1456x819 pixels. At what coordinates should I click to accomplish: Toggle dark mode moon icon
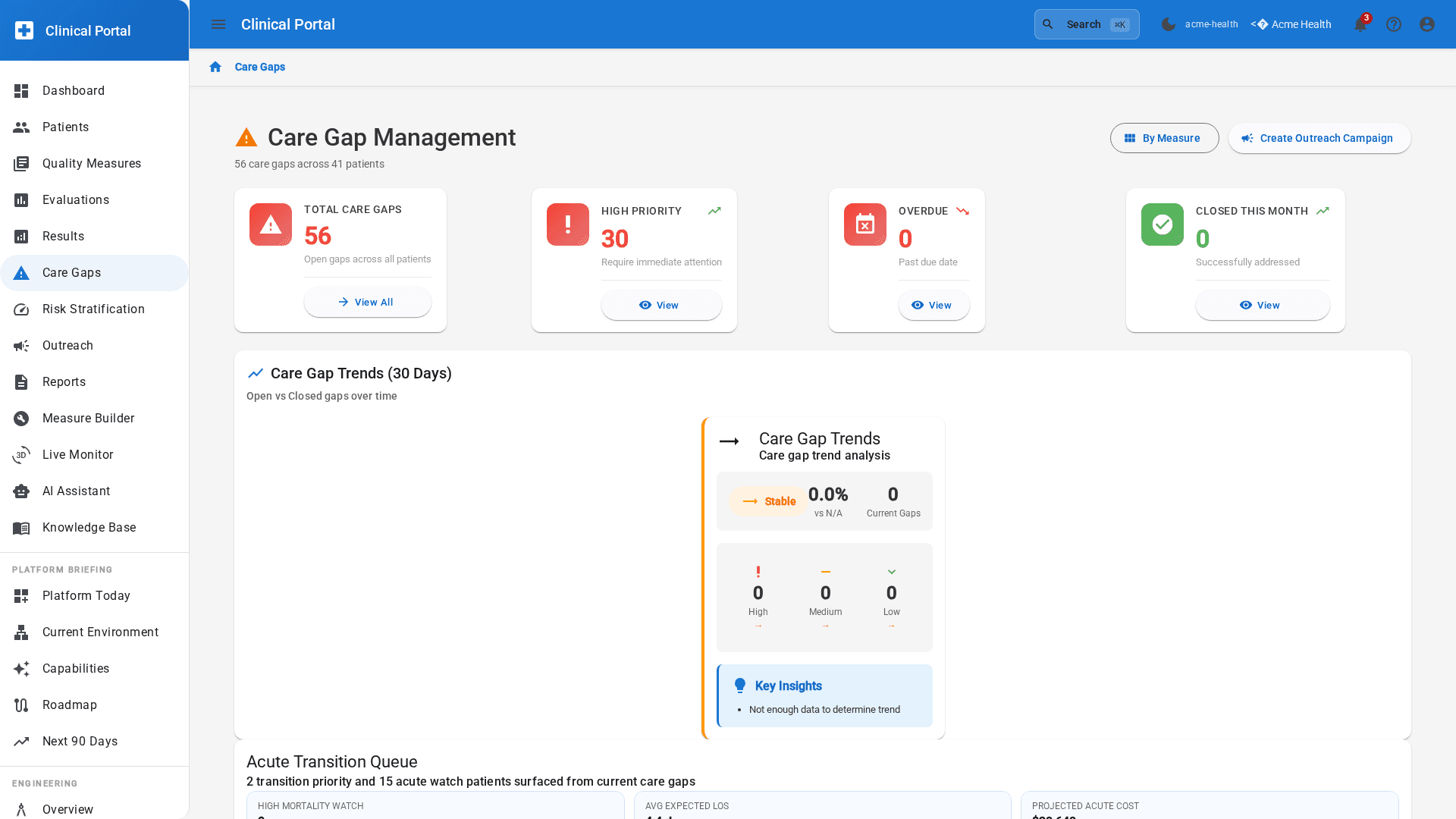[1169, 24]
